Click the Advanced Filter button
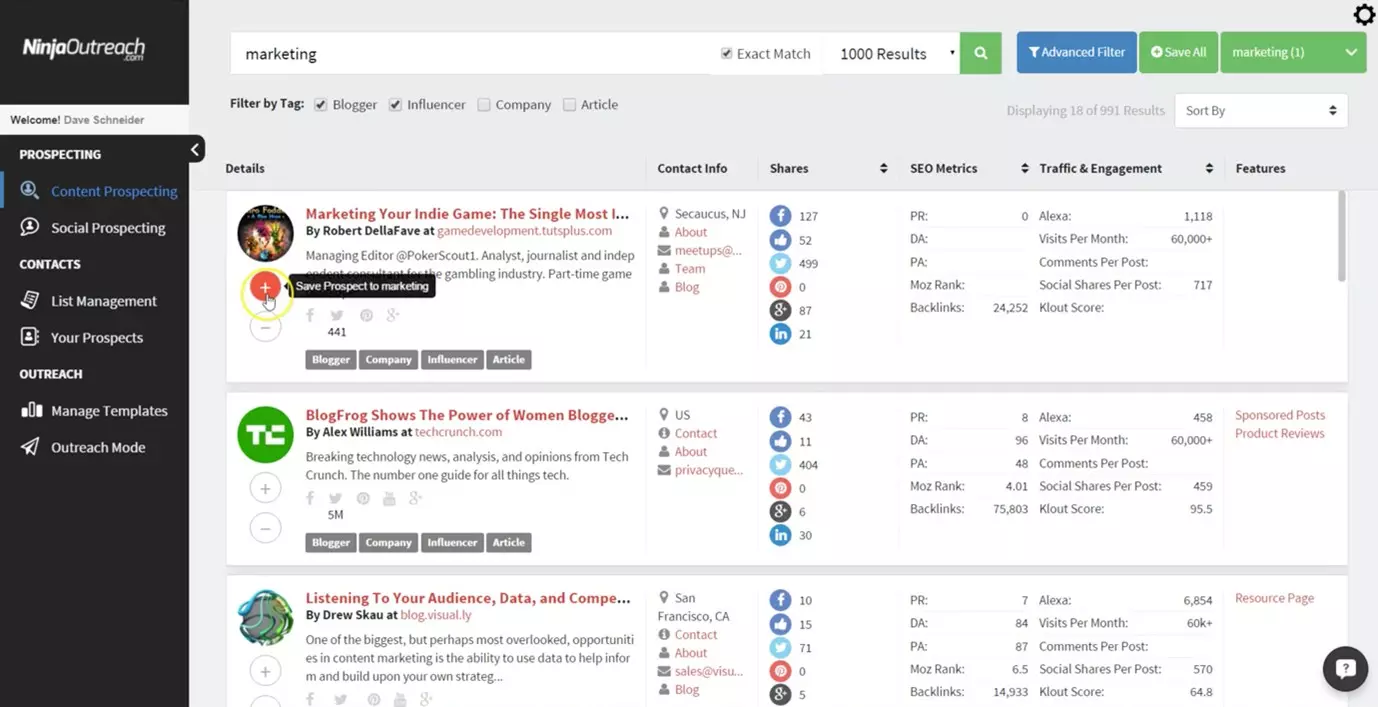The image size is (1378, 707). (x=1076, y=52)
